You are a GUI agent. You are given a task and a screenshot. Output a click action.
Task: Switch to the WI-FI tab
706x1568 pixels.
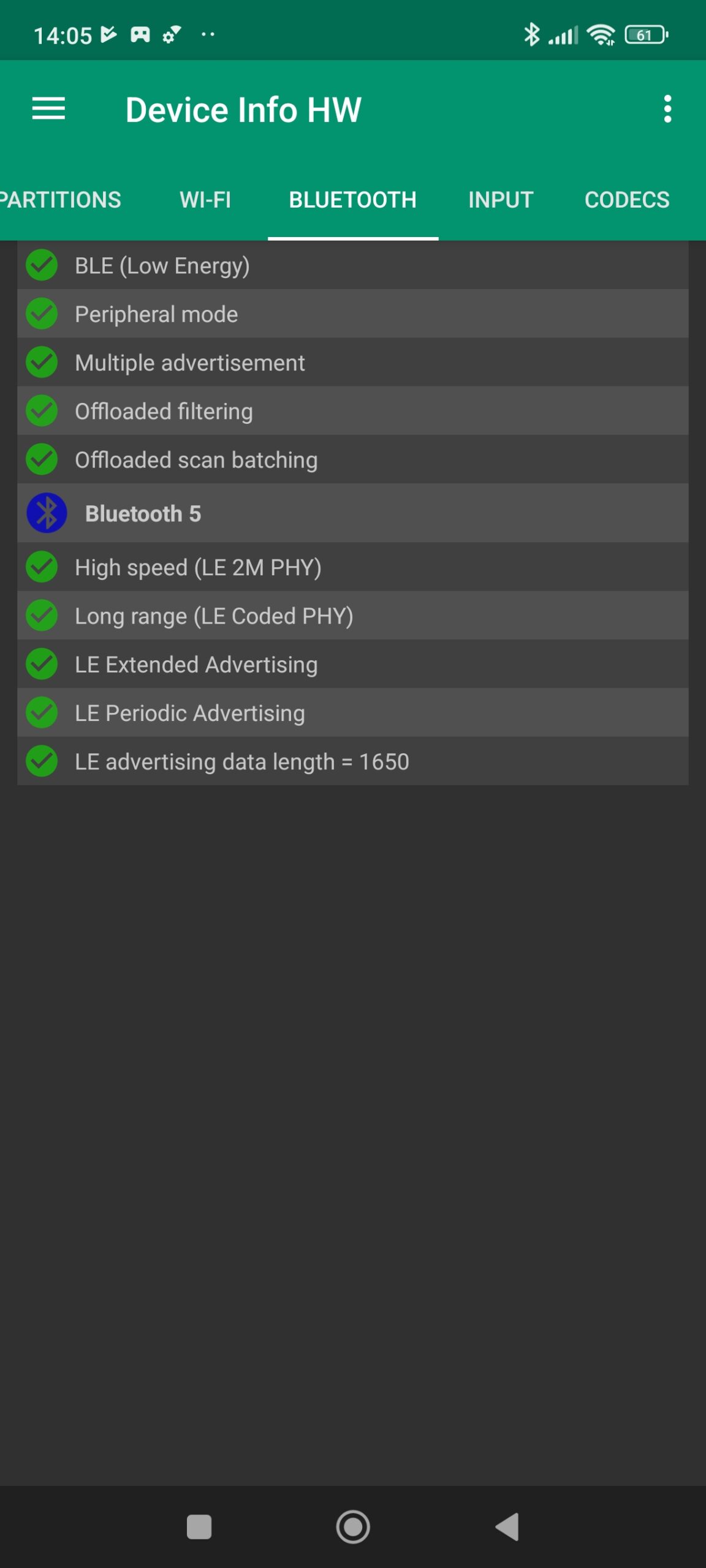click(x=205, y=200)
